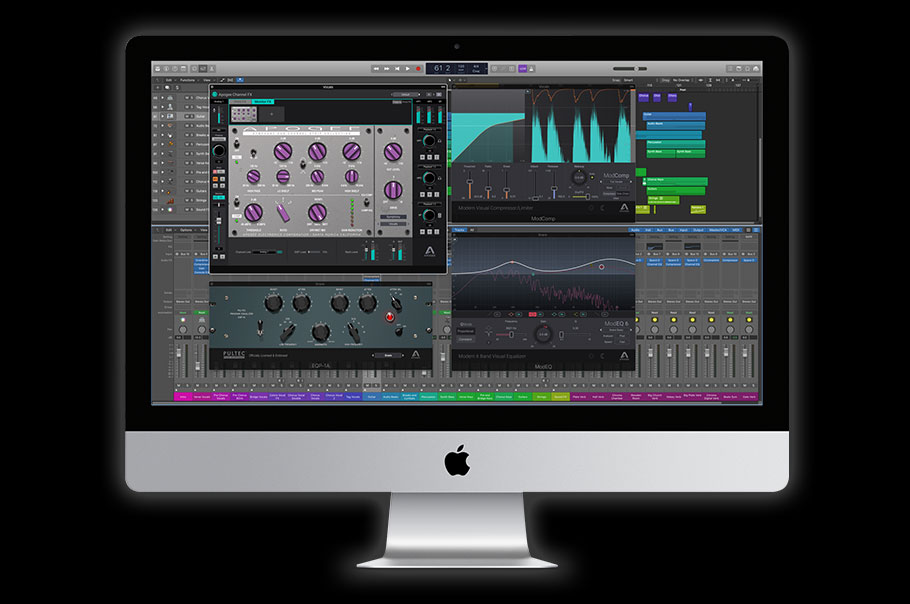This screenshot has width=910, height=604.
Task: Toggle the Inspector icon in control bar
Action: [x=166, y=68]
